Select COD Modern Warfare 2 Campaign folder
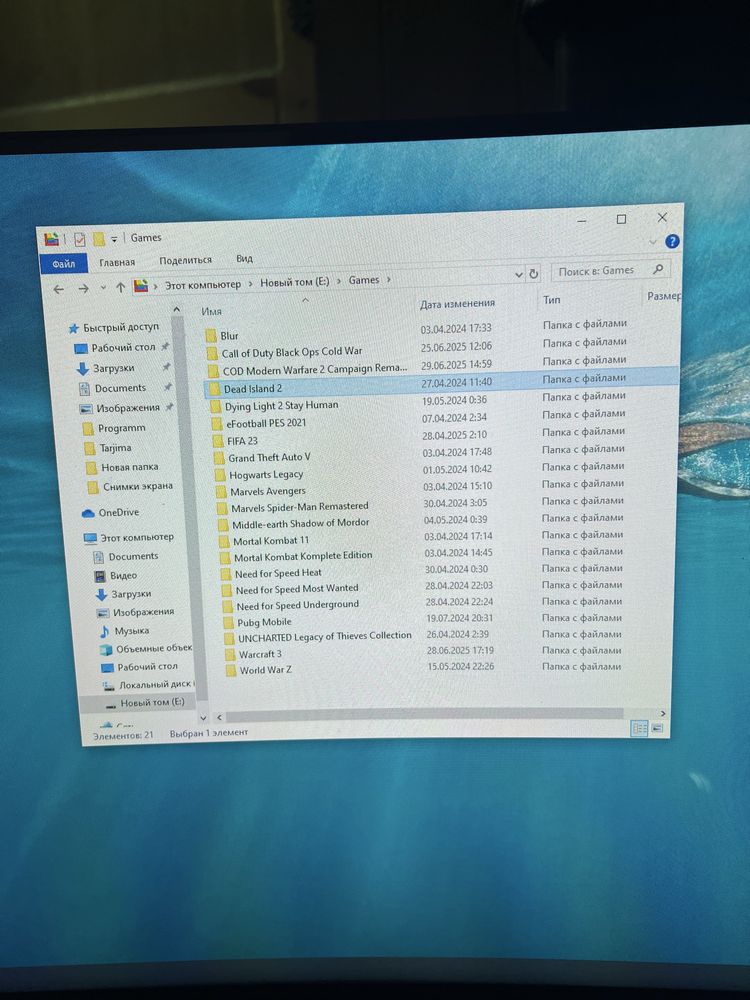Image resolution: width=750 pixels, height=1000 pixels. pyautogui.click(x=307, y=369)
